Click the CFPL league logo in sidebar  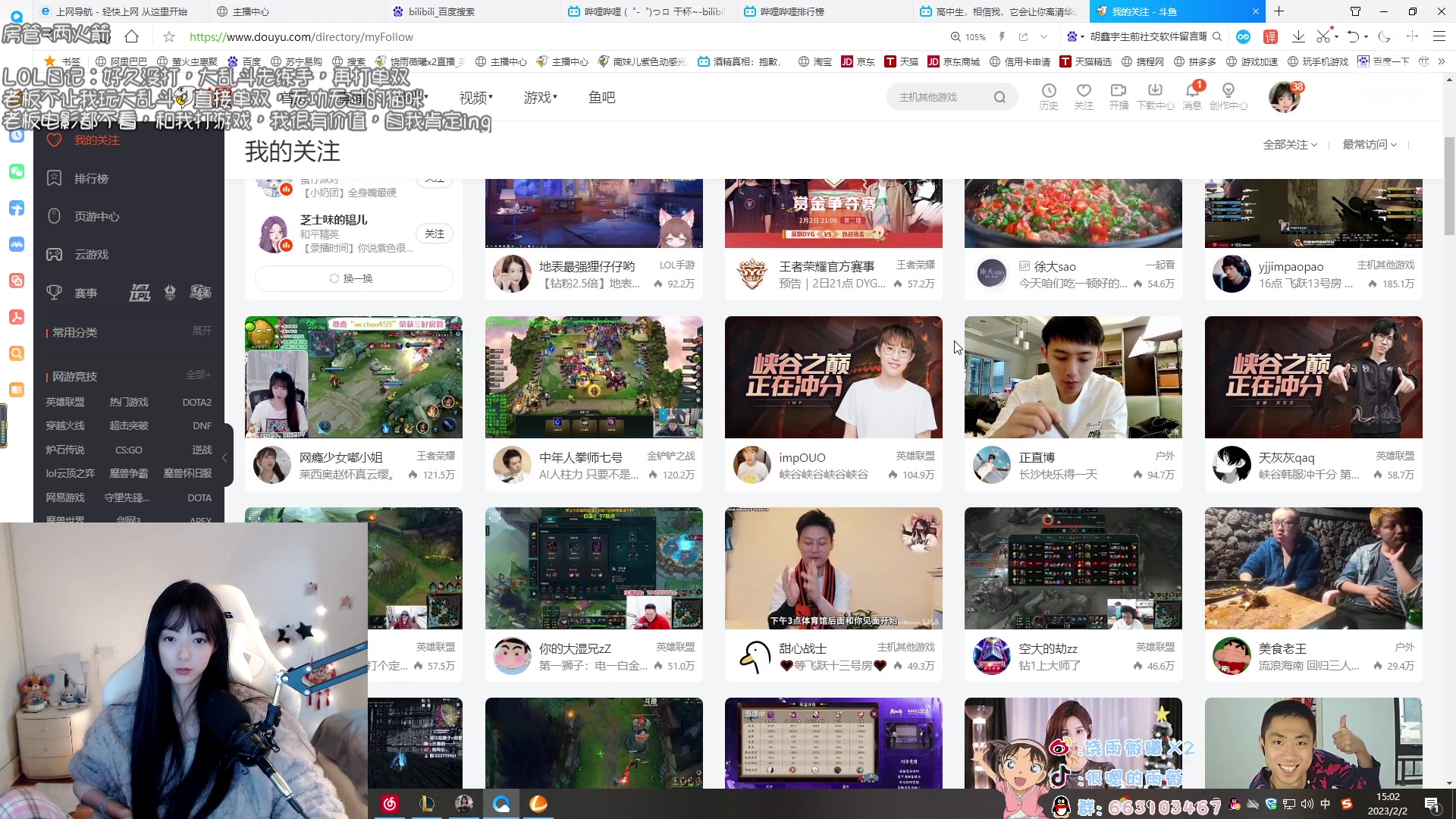[200, 293]
